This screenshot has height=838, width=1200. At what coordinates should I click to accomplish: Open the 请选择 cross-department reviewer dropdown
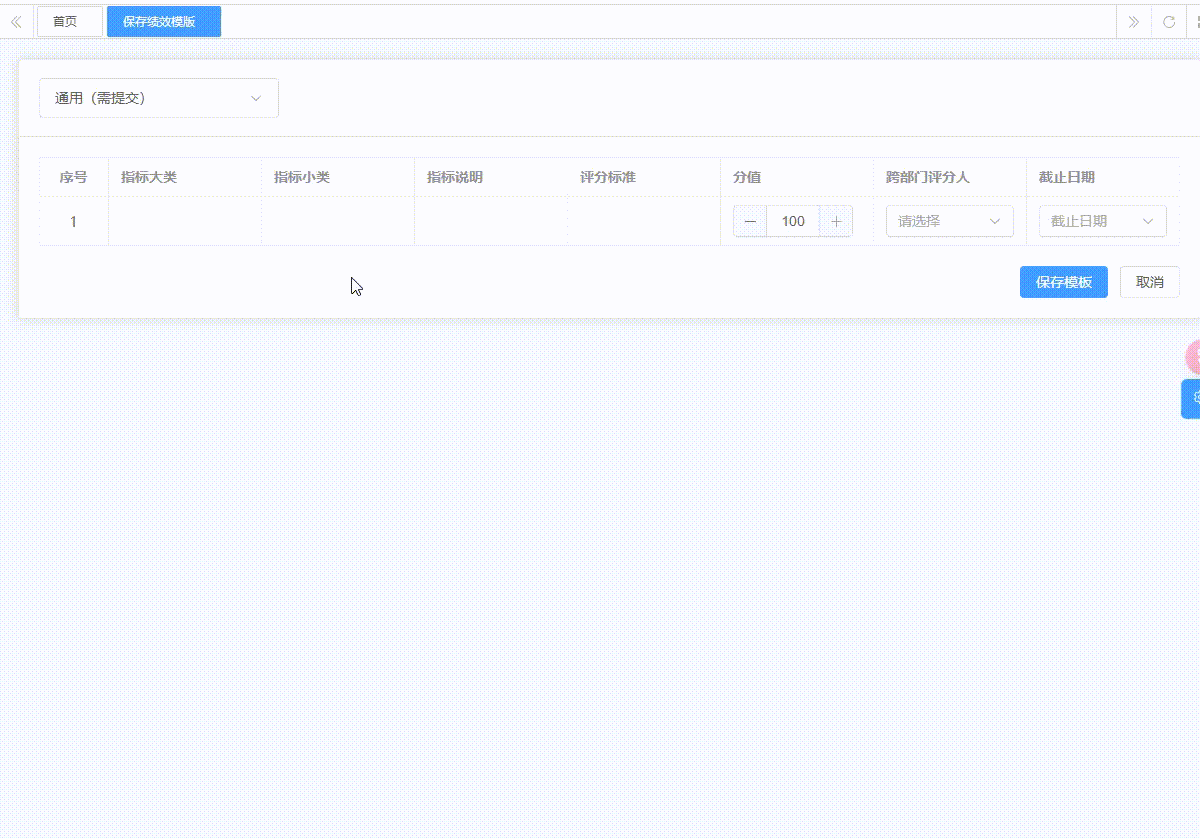coord(948,221)
